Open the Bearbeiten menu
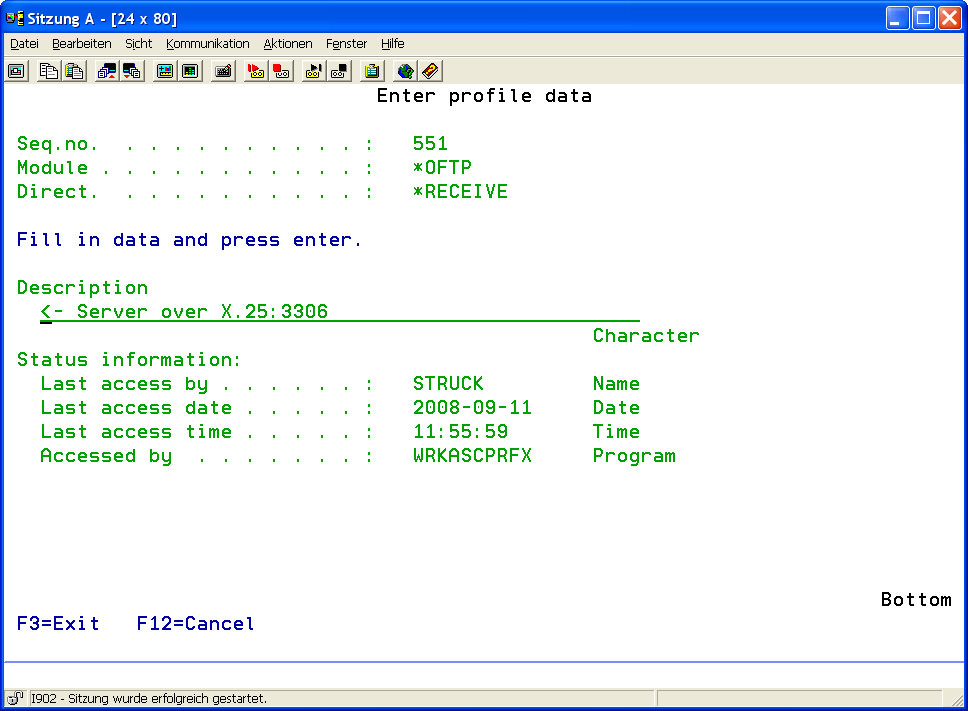The image size is (968, 711). (82, 44)
